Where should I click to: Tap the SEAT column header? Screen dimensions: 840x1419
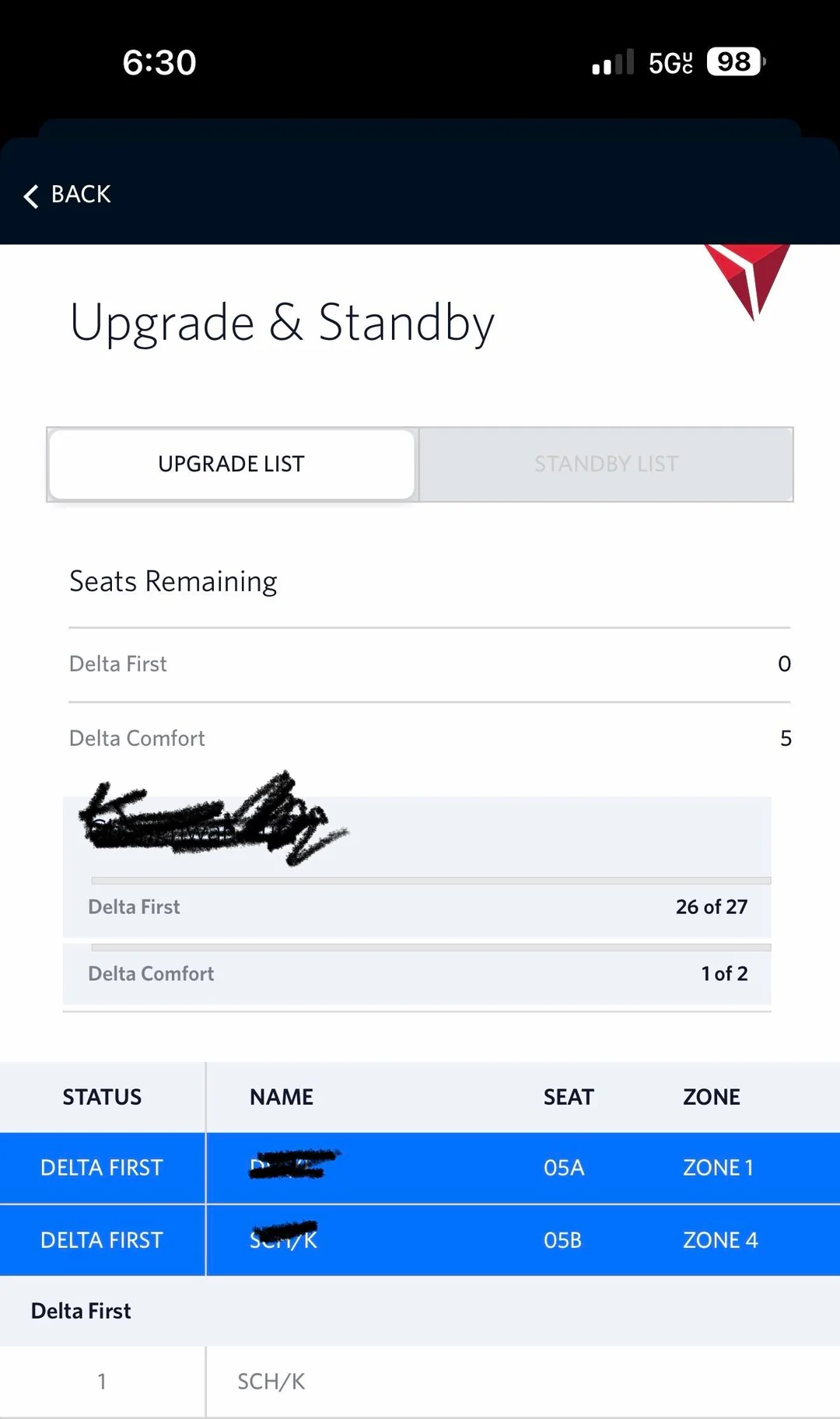click(569, 1097)
